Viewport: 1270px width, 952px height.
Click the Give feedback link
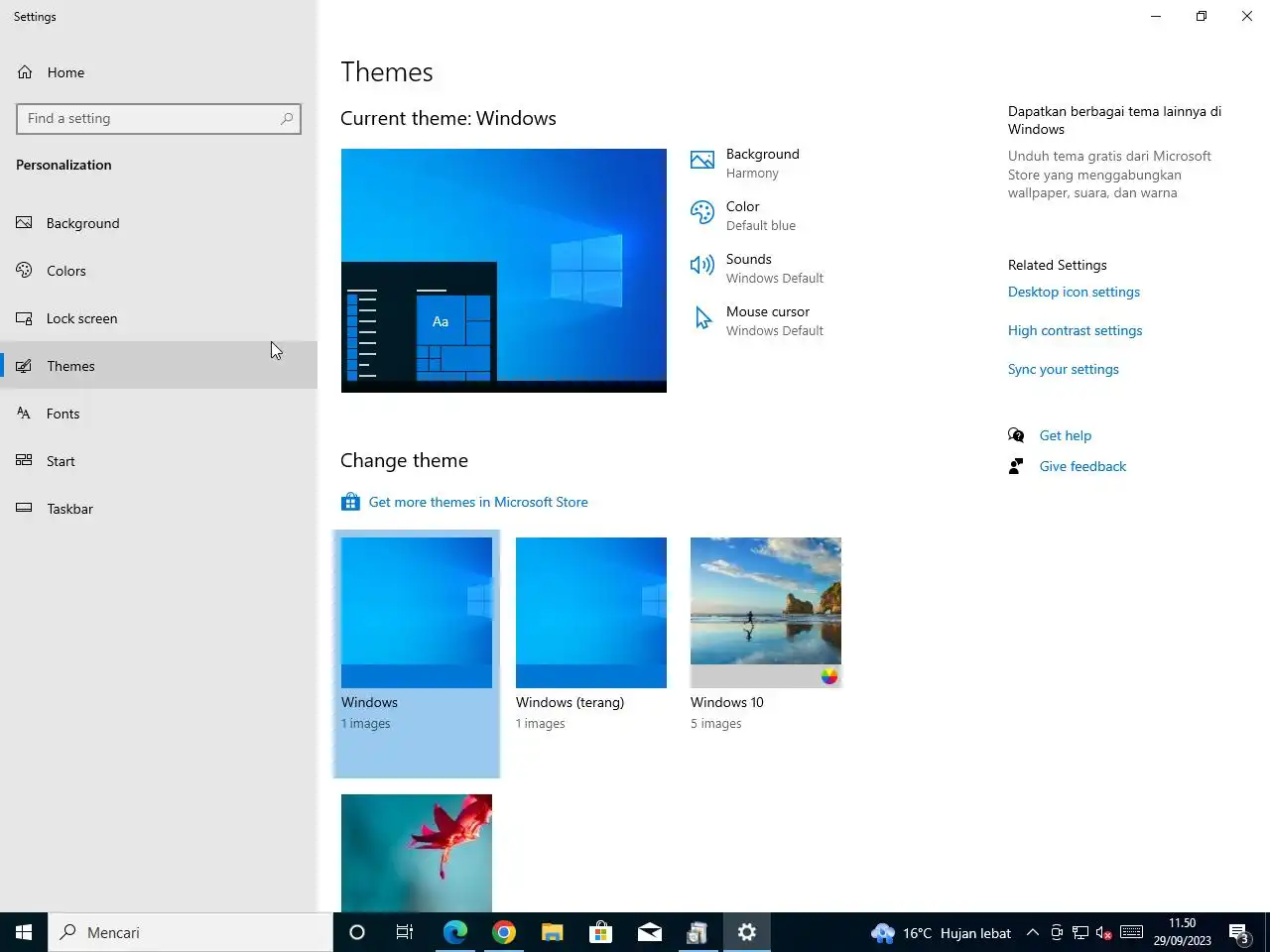point(1082,467)
